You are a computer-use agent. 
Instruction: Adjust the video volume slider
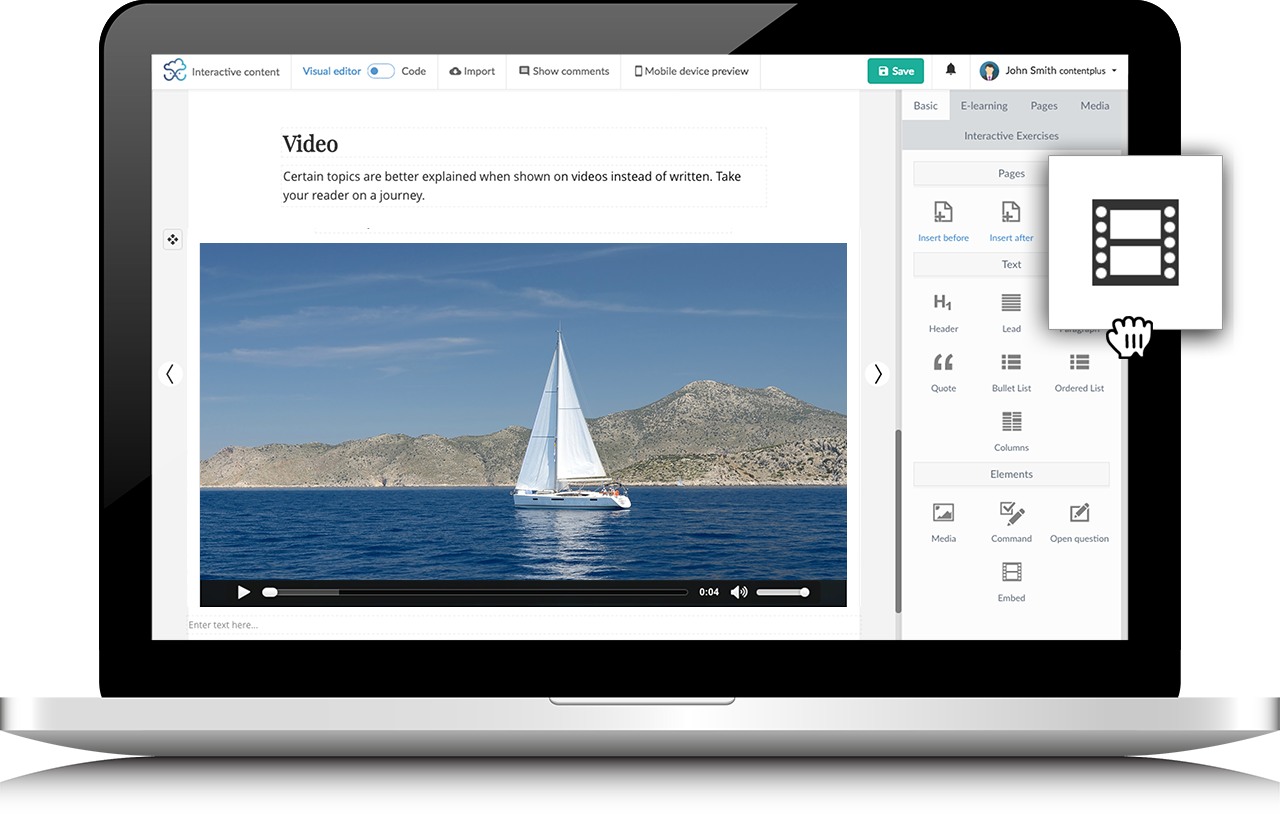tap(783, 592)
